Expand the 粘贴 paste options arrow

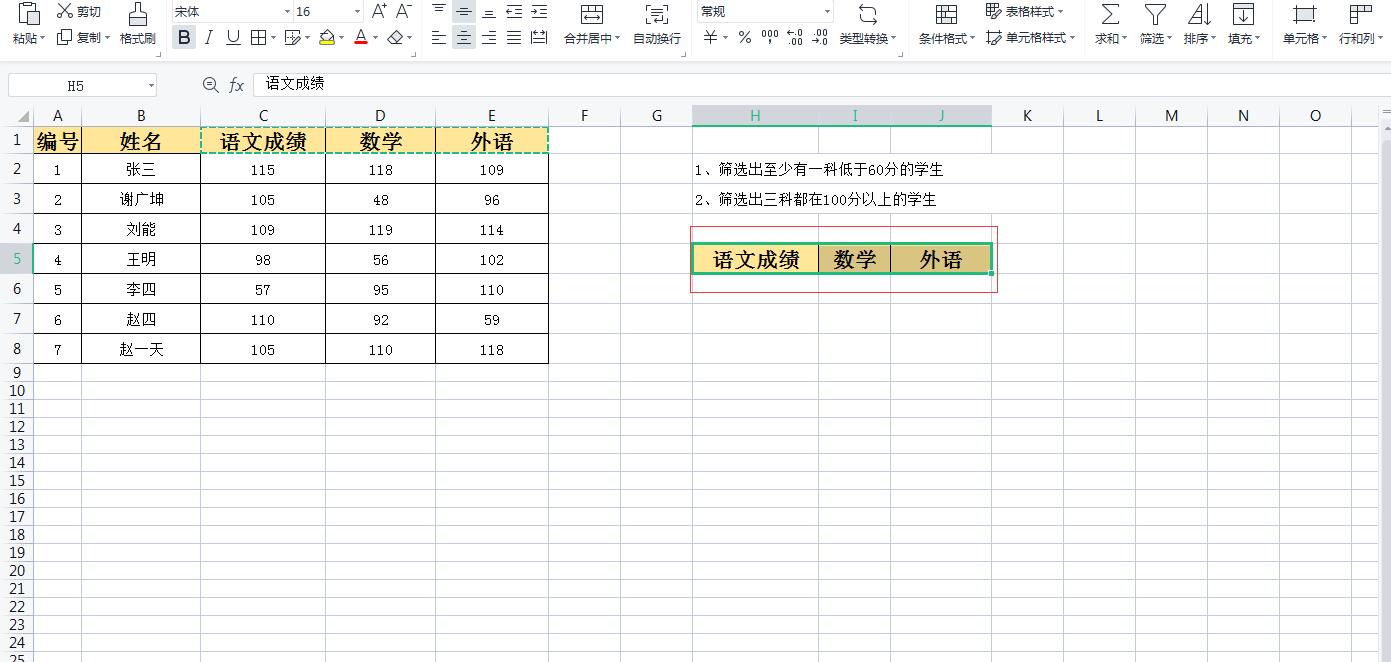(x=42, y=39)
